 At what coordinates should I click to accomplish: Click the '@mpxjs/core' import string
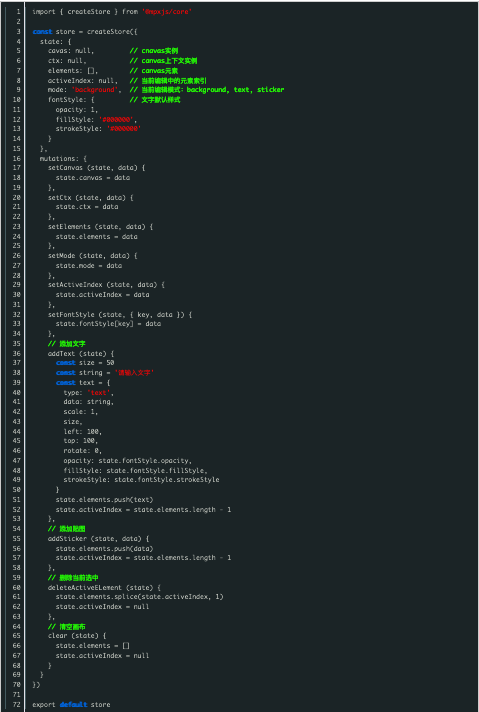tap(166, 12)
